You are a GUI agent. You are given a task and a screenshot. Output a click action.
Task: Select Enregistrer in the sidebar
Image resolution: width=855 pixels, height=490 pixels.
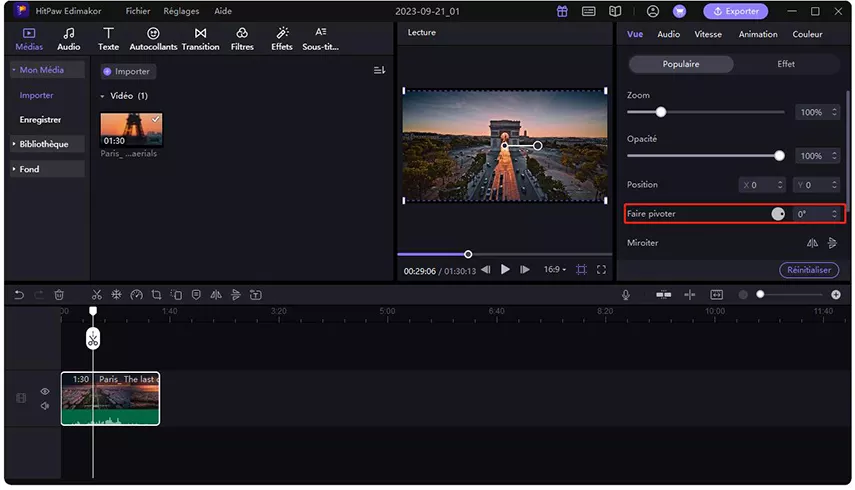click(40, 120)
